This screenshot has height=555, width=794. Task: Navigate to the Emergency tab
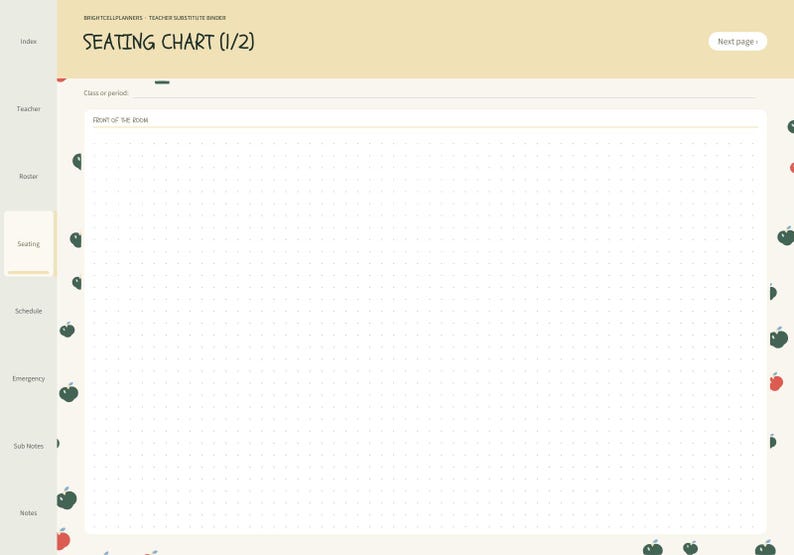(28, 378)
